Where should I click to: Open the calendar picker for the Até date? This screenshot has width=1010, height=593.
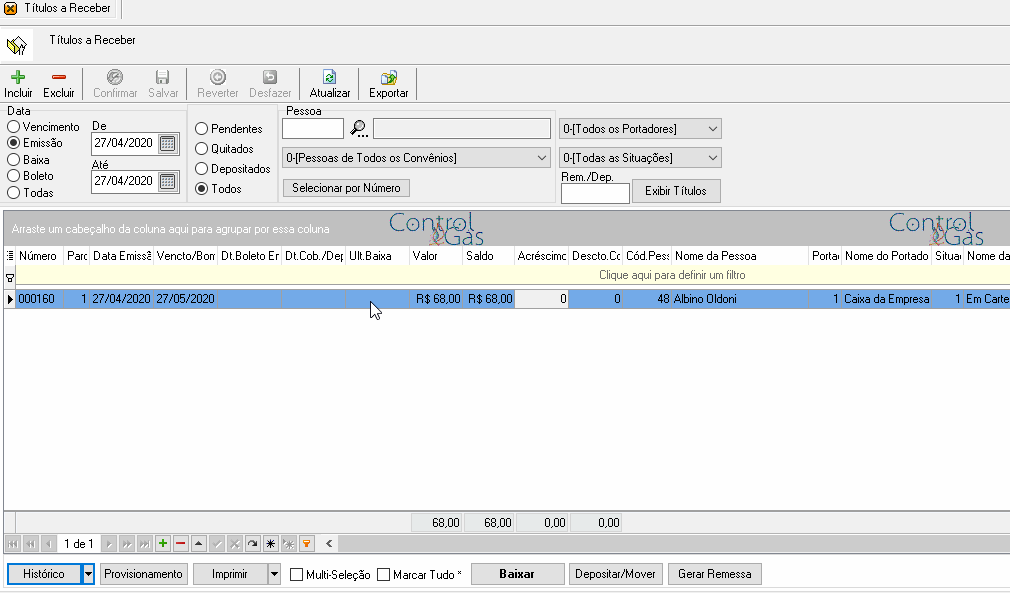167,182
